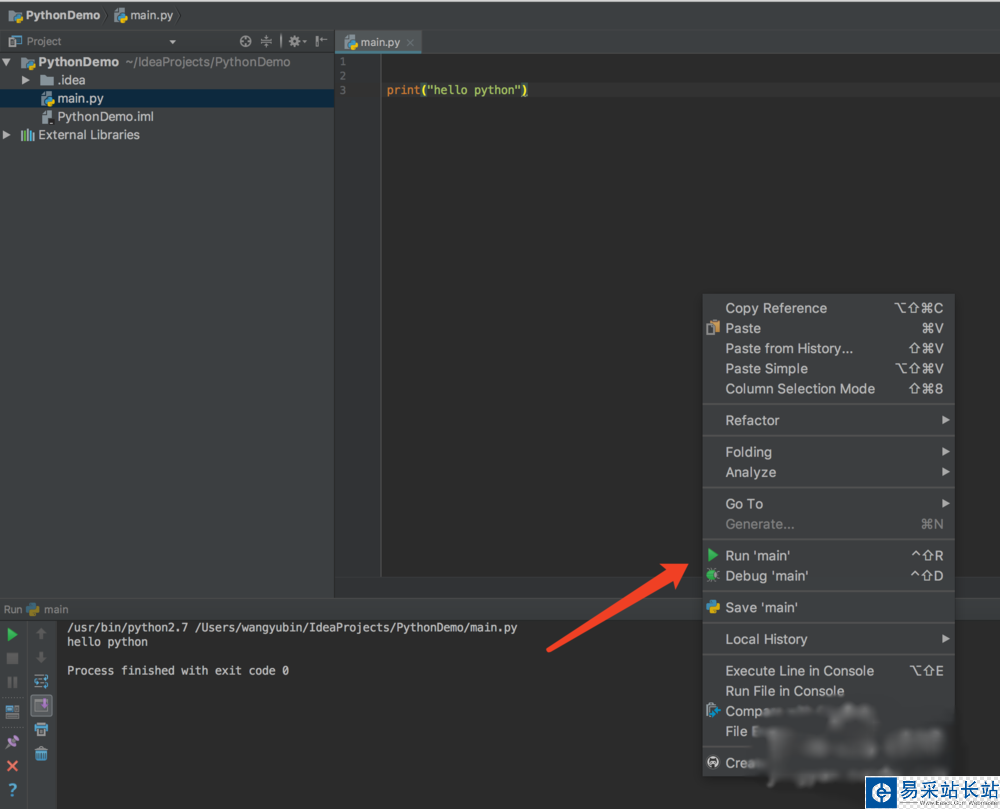Click the Run 'main' context menu item
The height and width of the screenshot is (809, 1000).
[x=828, y=555]
